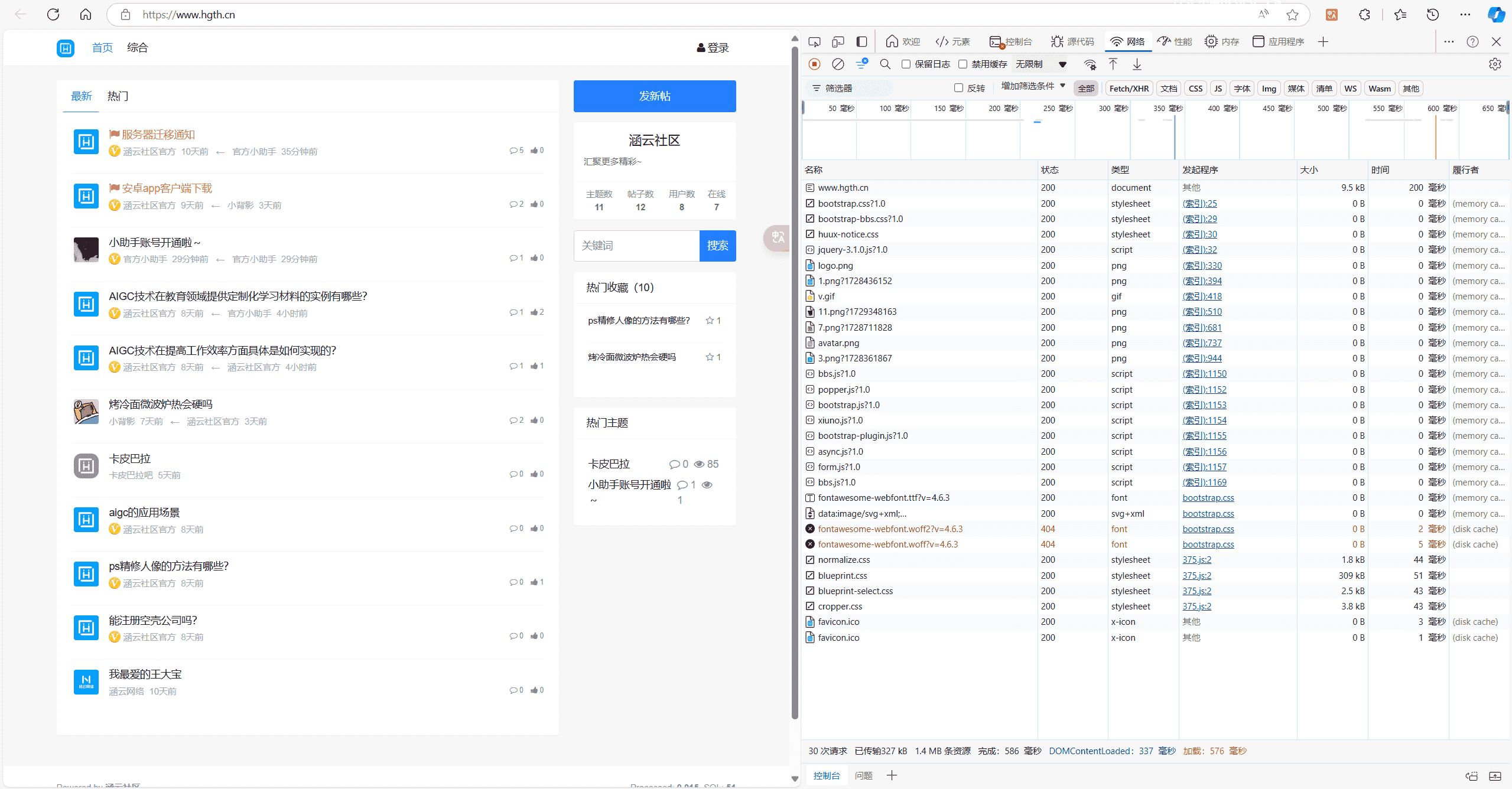Add new drawer tab plus icon
Viewport: 1512px width, 789px height.
click(x=892, y=775)
